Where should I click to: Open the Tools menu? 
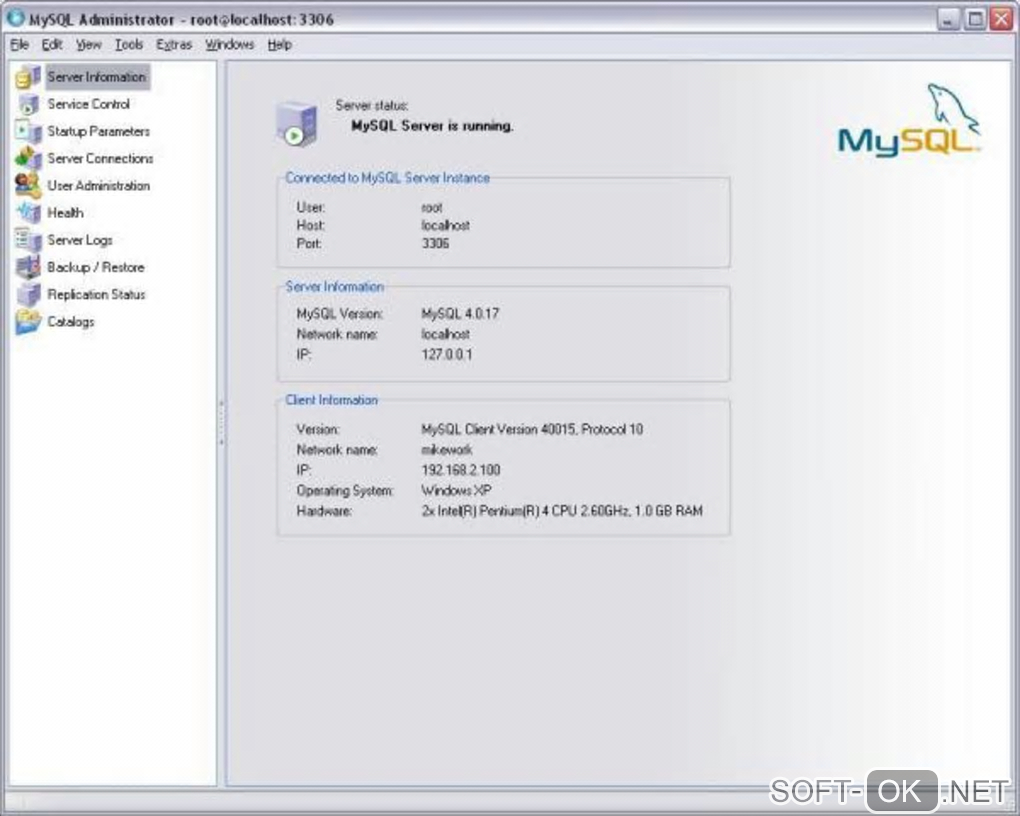click(129, 44)
